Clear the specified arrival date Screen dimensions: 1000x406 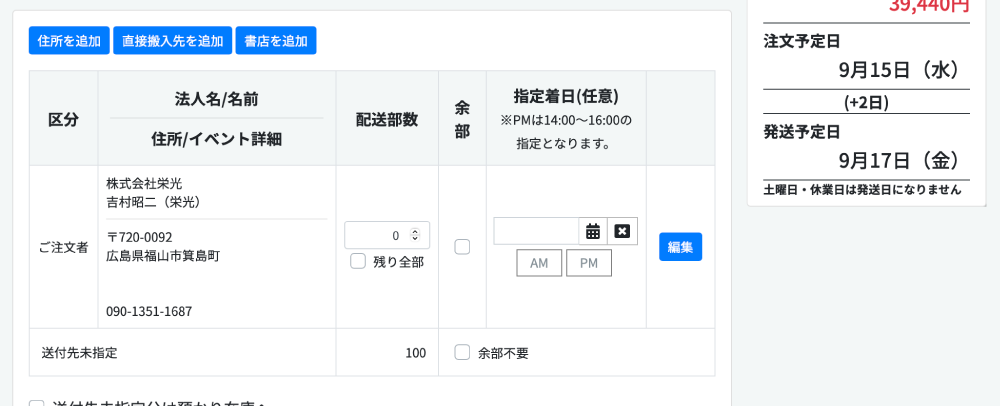point(622,231)
